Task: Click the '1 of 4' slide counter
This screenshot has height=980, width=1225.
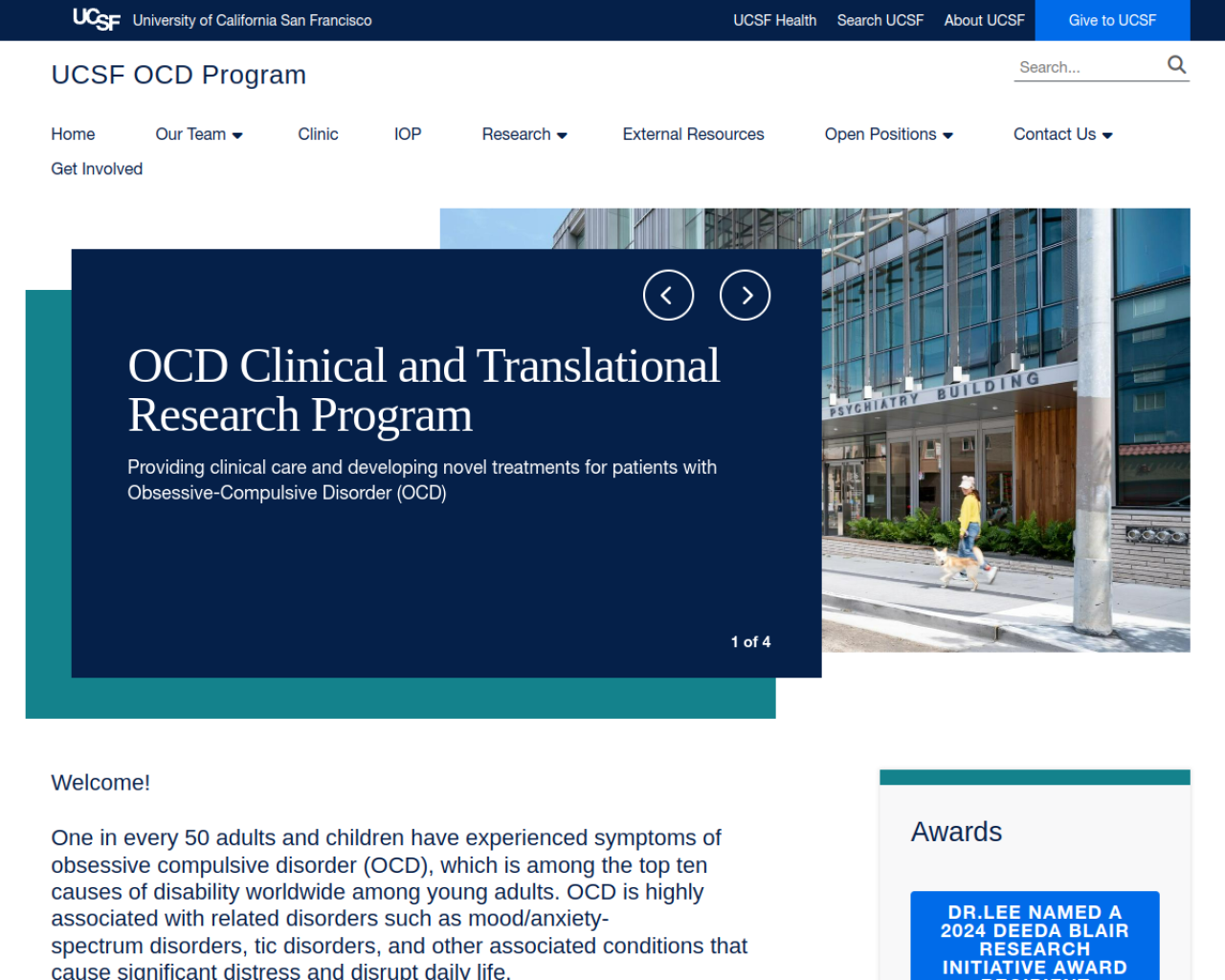Action: (750, 641)
